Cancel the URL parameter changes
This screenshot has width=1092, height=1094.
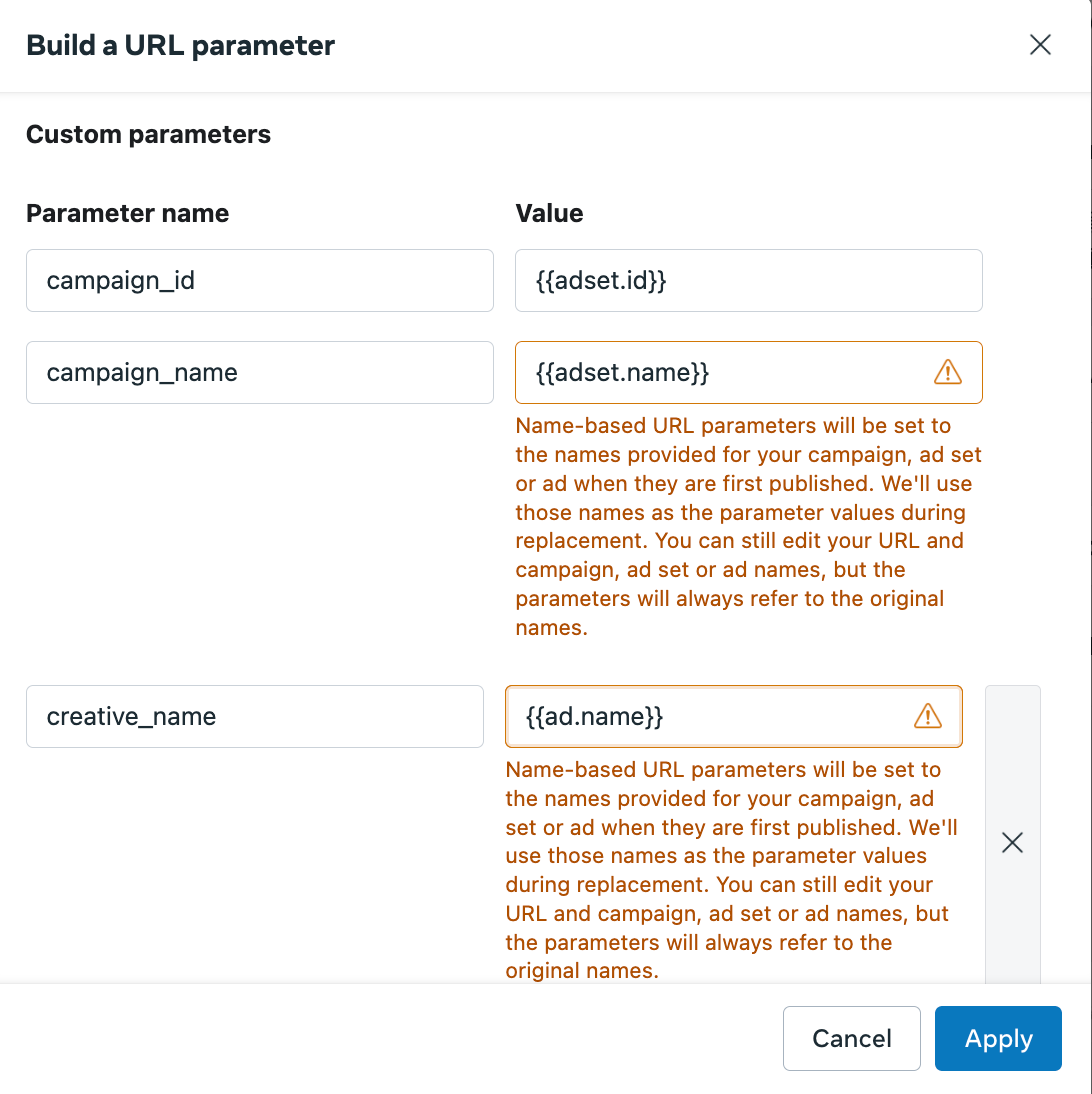point(851,1038)
